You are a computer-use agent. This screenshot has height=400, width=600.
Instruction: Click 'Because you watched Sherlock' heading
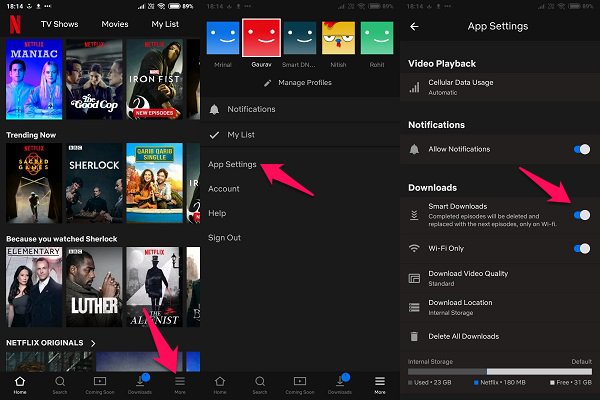tap(62, 239)
